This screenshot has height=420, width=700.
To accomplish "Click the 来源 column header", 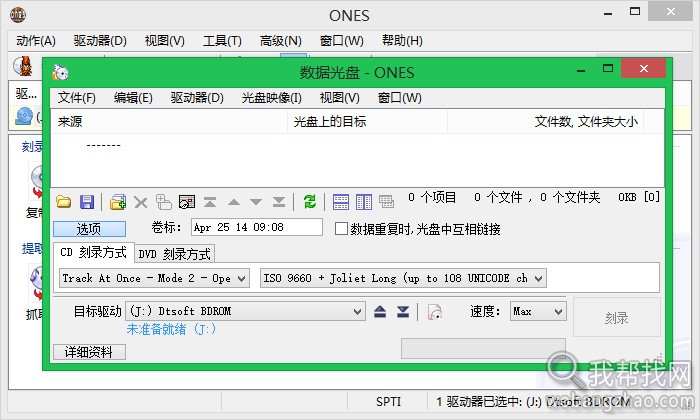I will pos(169,121).
